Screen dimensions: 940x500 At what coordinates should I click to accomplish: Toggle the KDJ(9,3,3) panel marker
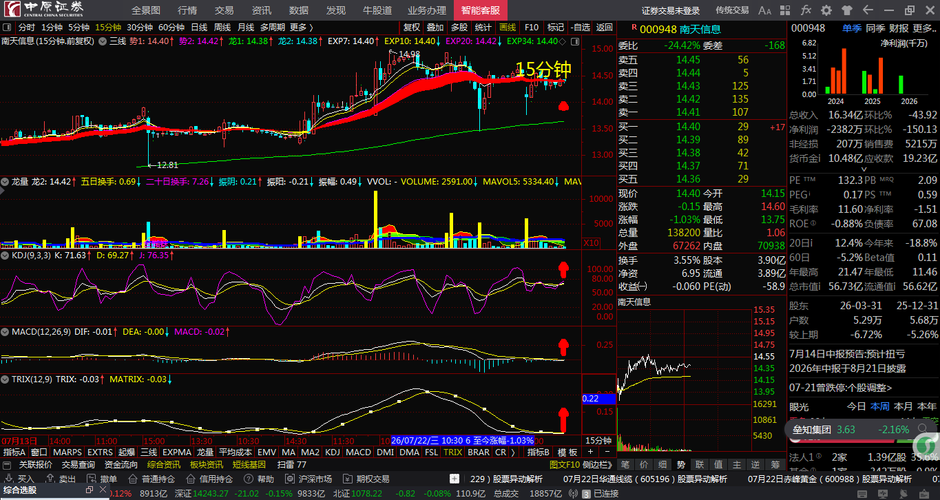pos(5,255)
